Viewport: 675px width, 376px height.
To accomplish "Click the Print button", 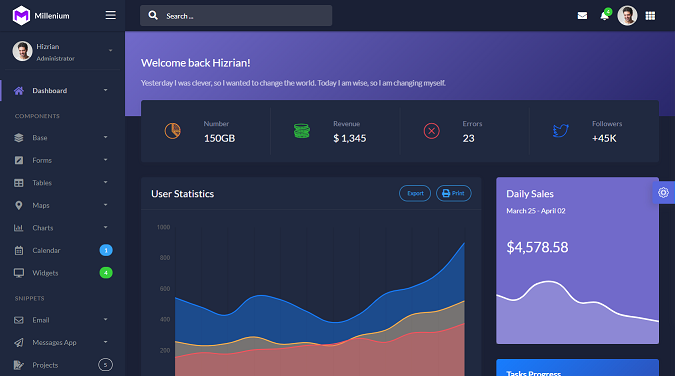I will (x=454, y=193).
